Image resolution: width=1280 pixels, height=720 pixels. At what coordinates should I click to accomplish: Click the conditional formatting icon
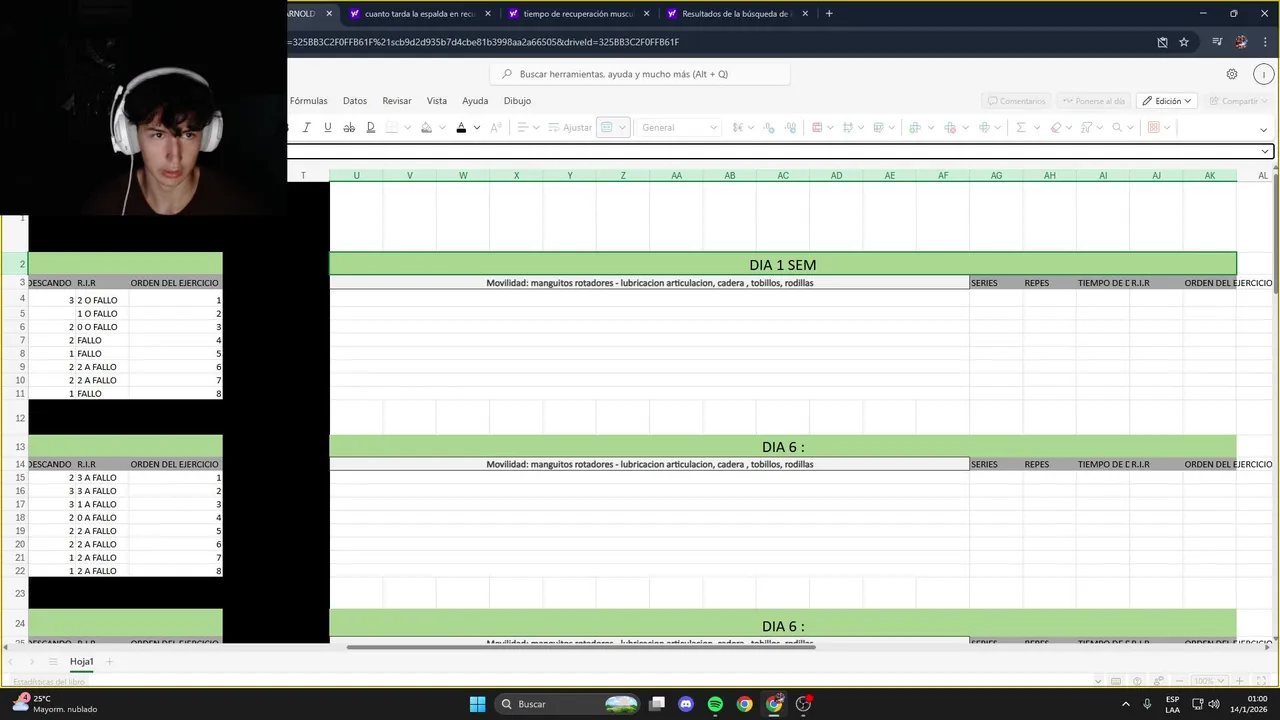point(817,128)
